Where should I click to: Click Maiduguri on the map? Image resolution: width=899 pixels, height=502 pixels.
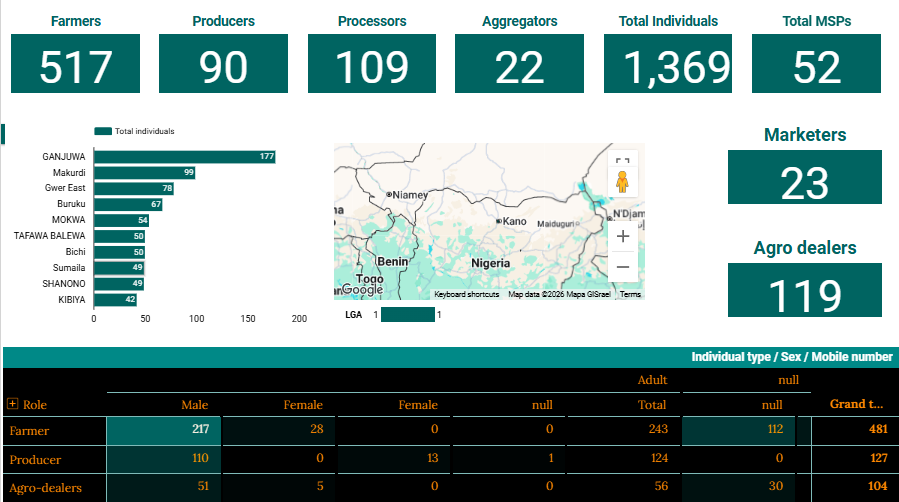(x=556, y=223)
